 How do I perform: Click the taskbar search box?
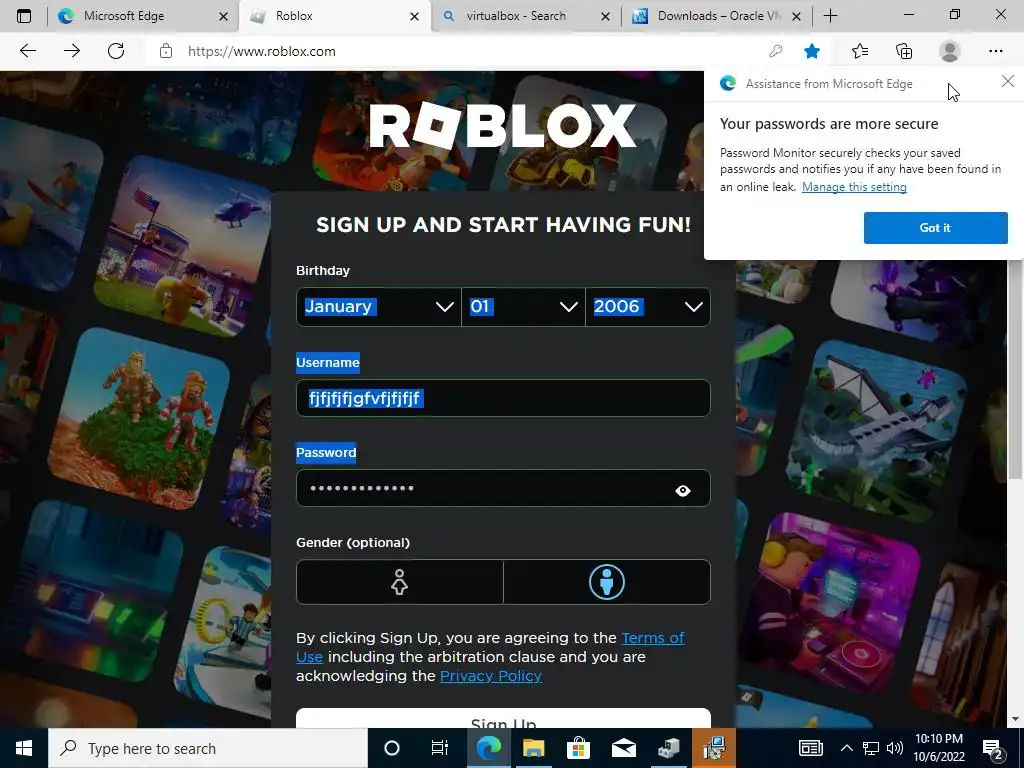point(208,748)
